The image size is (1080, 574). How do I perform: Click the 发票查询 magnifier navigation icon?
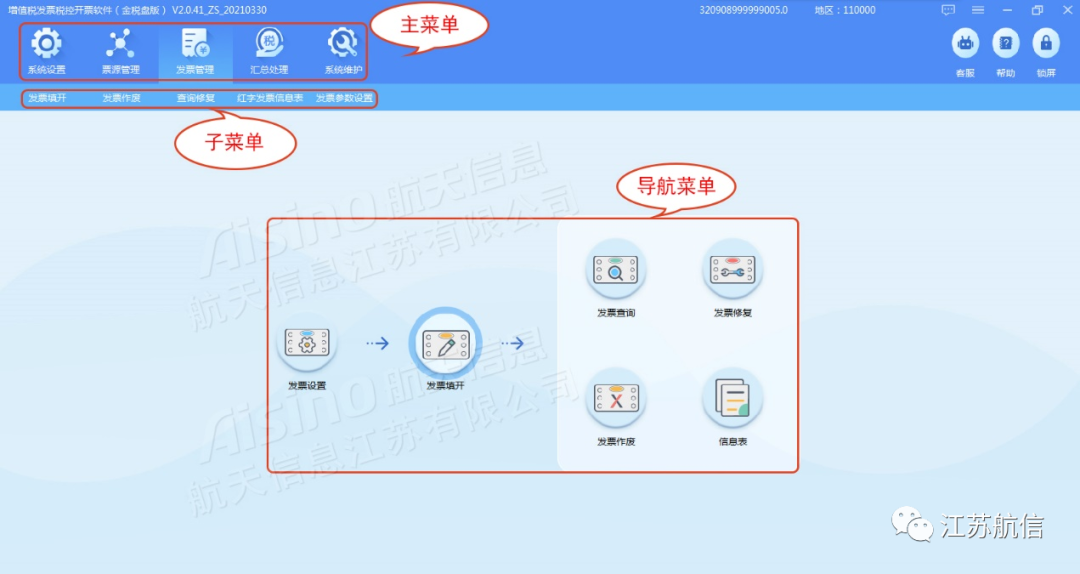point(616,269)
